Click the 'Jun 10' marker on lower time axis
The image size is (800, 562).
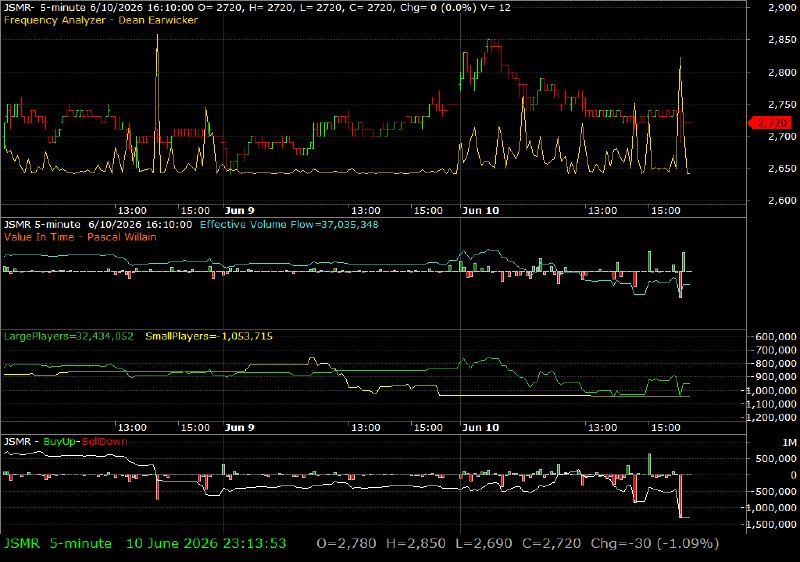[x=481, y=427]
